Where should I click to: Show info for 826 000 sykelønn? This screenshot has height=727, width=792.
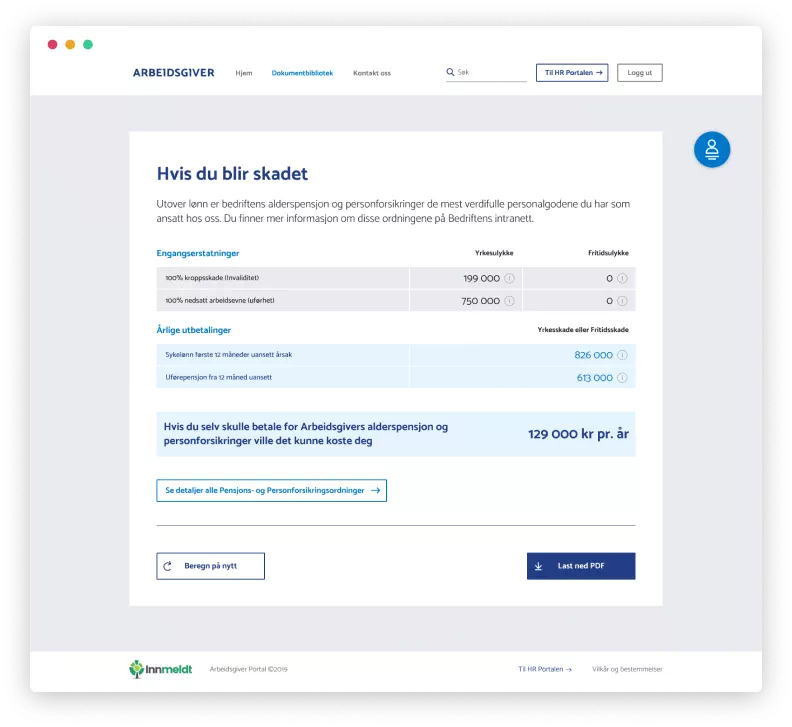point(622,355)
